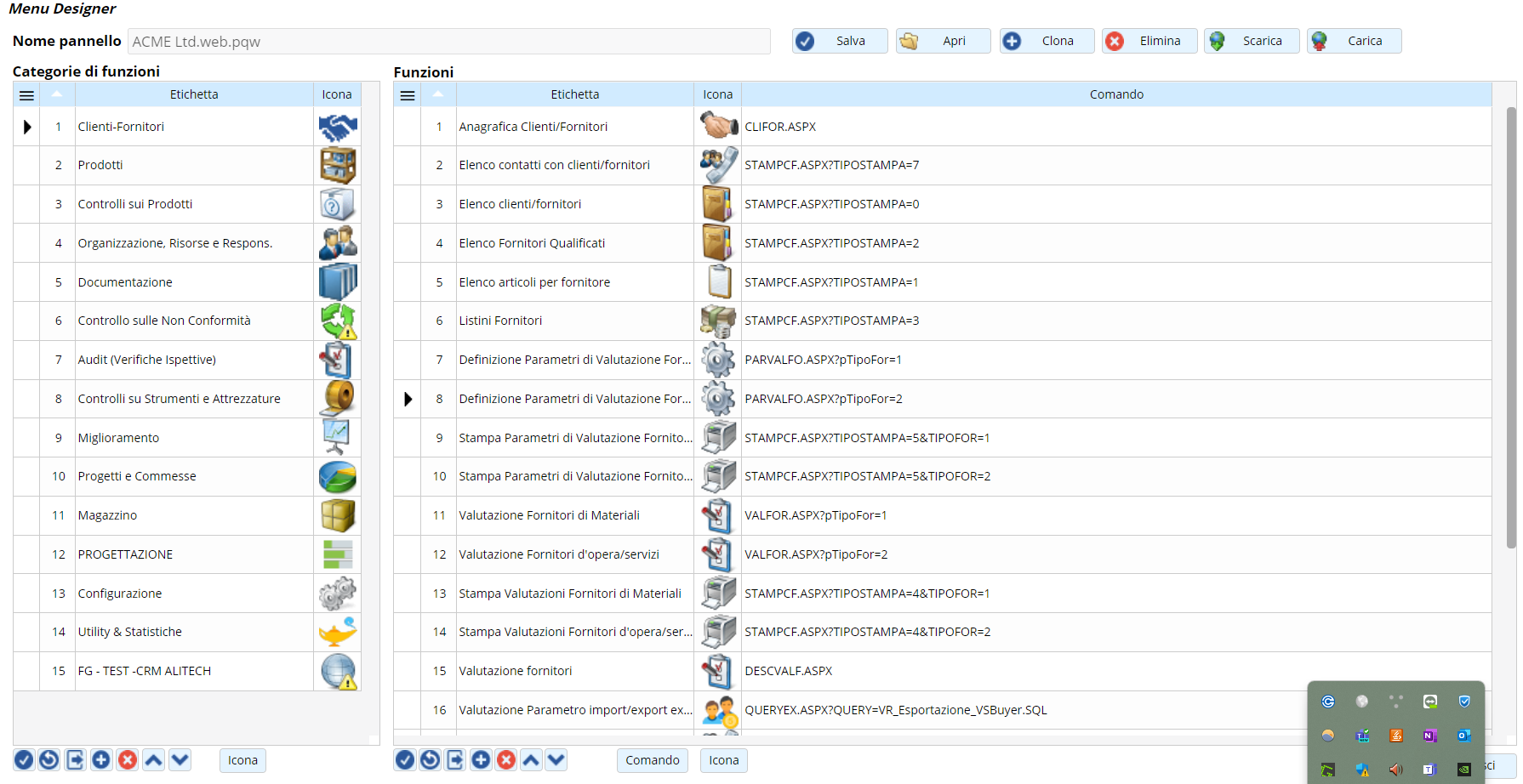Image resolution: width=1523 pixels, height=784 pixels.
Task: Move selected category down with arrow icon
Action: [180, 760]
